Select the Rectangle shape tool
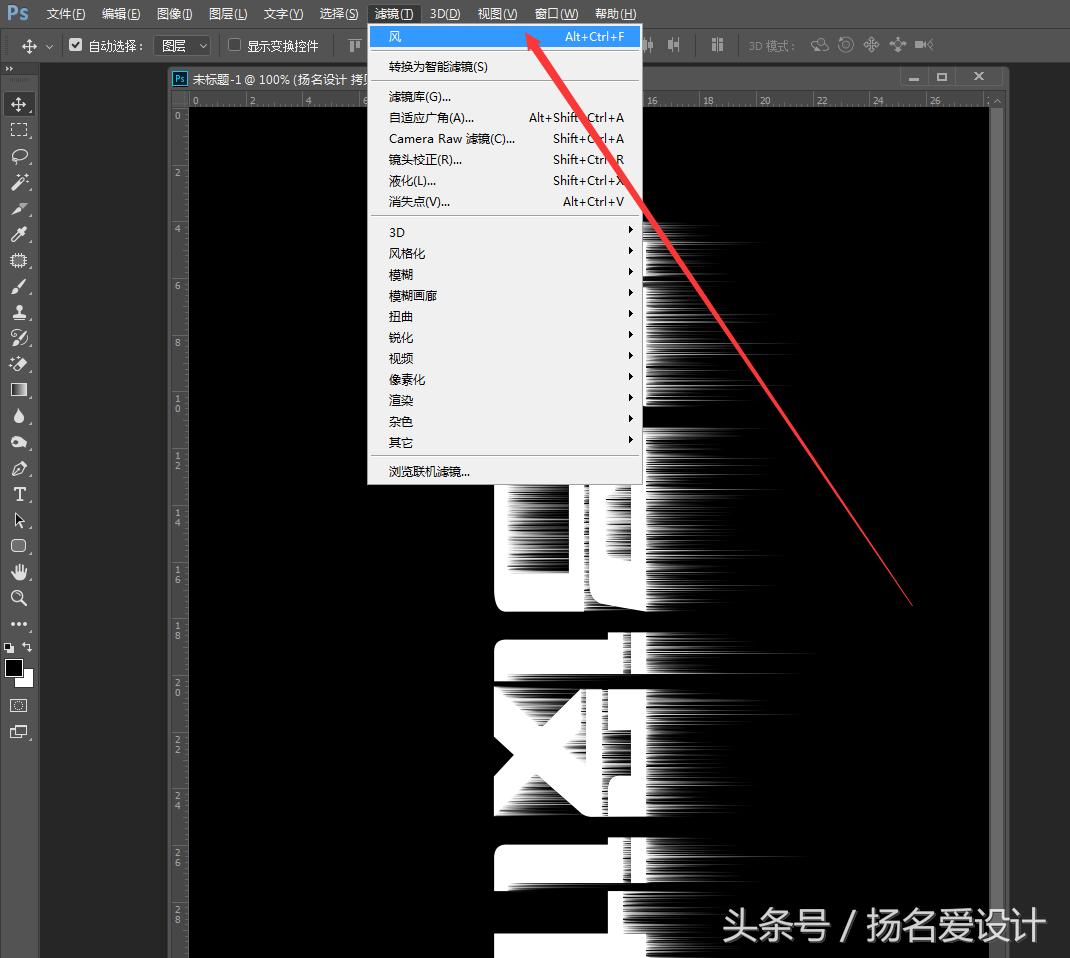The width and height of the screenshot is (1070, 958). pos(20,546)
